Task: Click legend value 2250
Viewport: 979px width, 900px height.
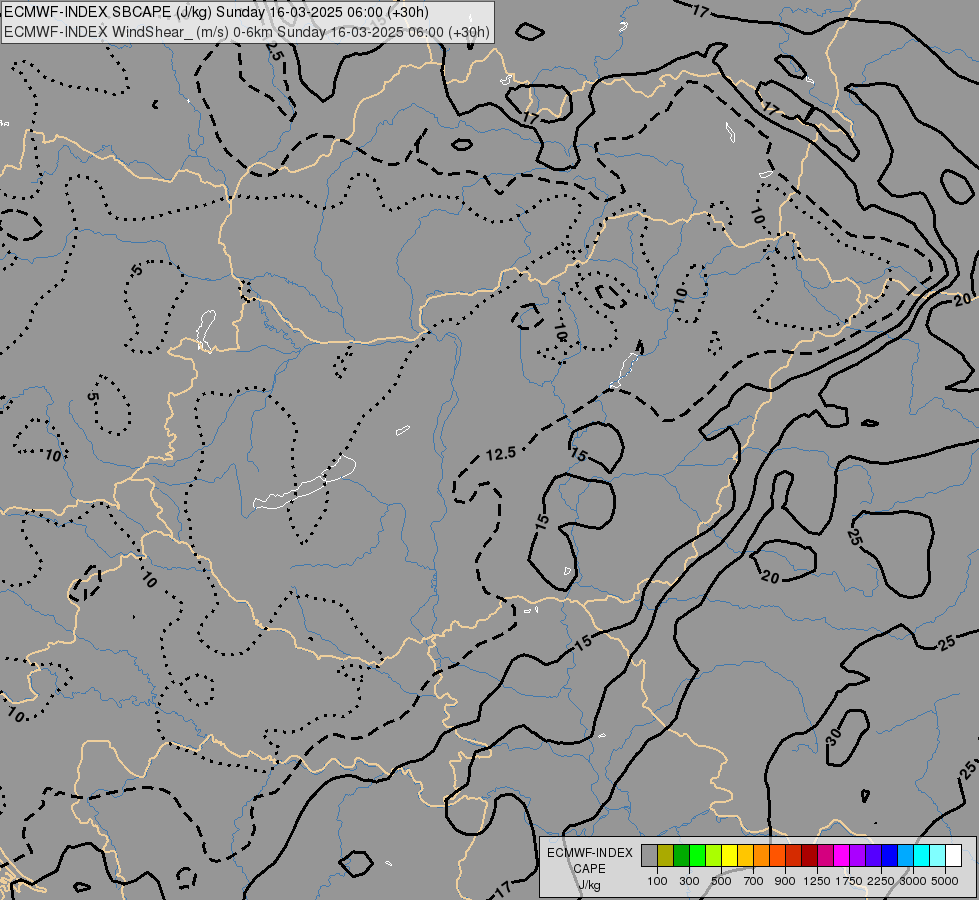Action: pyautogui.click(x=881, y=881)
